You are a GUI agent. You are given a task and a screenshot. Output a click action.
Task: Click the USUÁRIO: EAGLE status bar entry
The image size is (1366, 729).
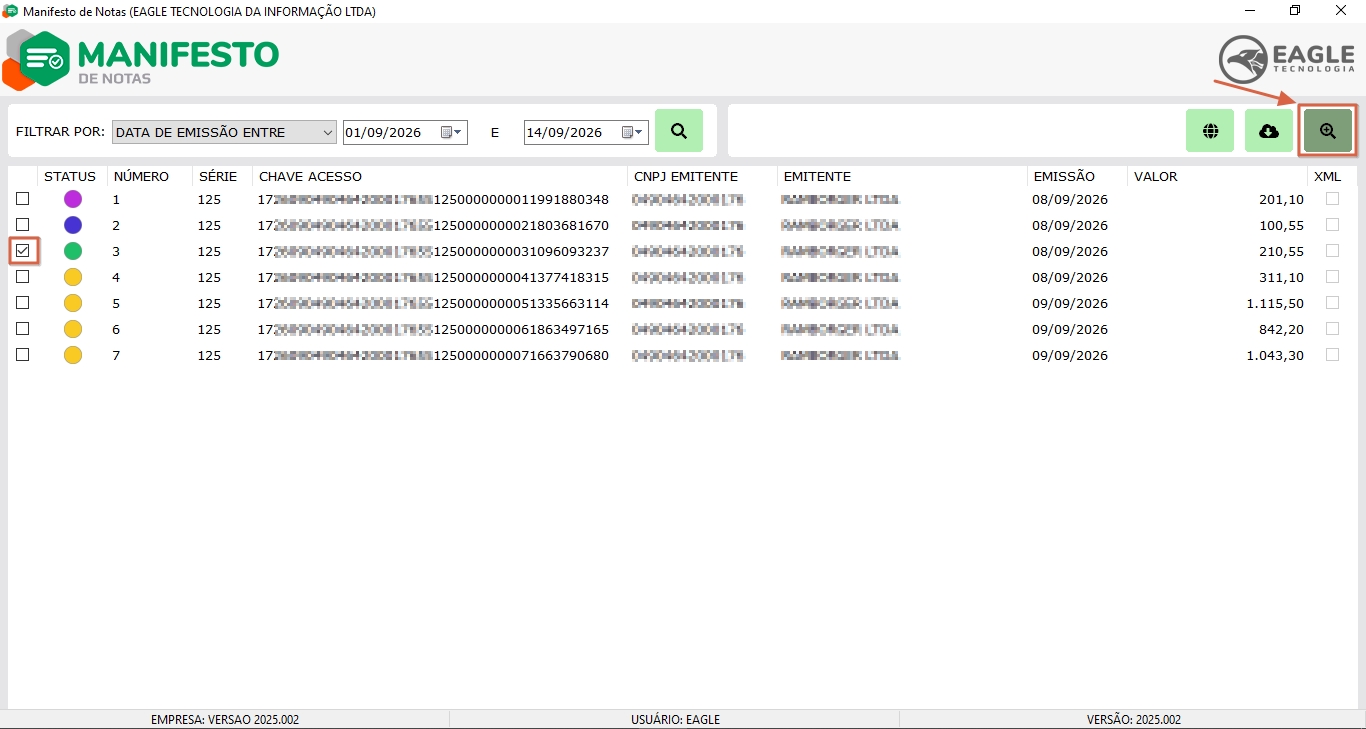675,719
